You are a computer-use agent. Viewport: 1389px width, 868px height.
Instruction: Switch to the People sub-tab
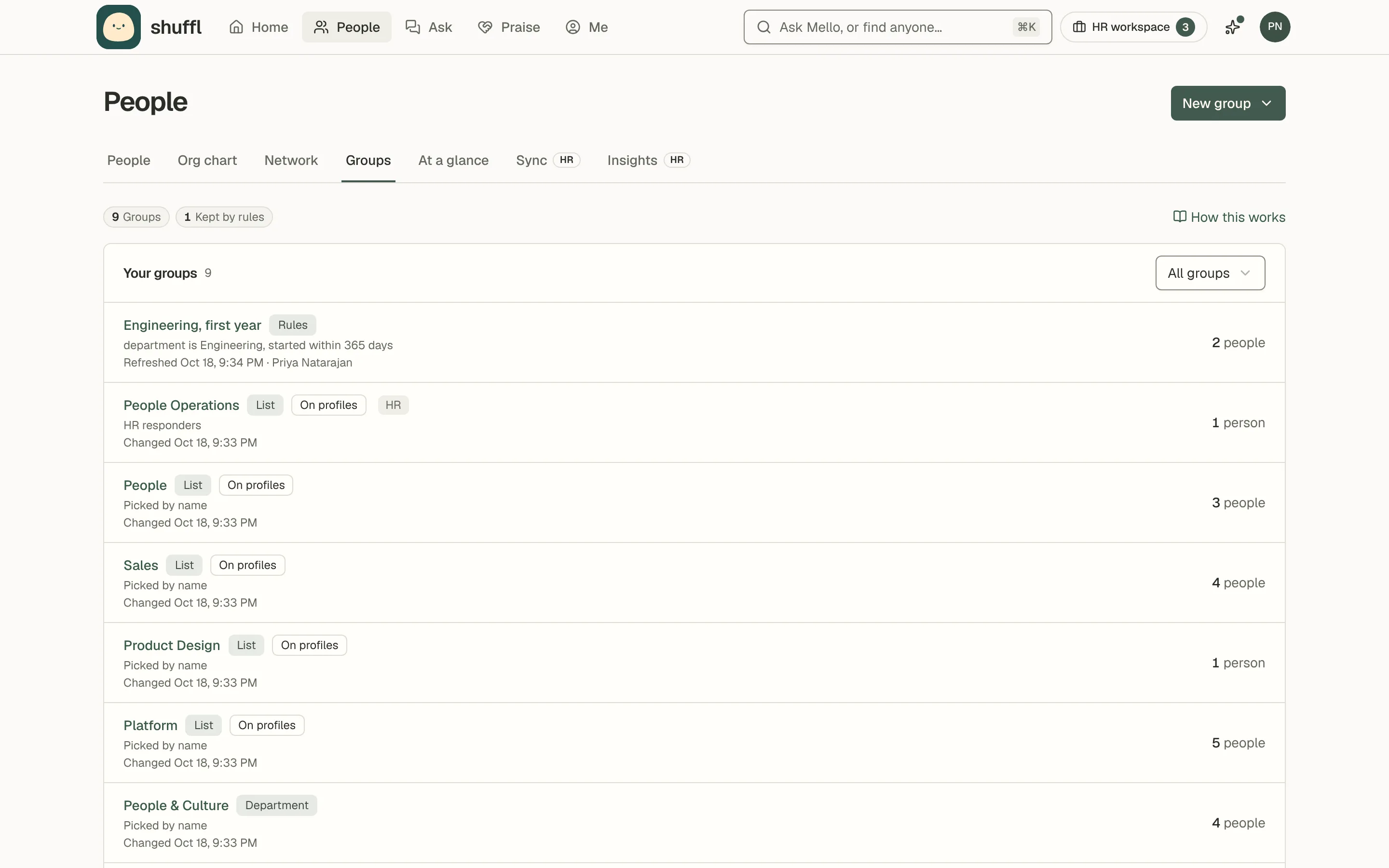click(x=129, y=160)
